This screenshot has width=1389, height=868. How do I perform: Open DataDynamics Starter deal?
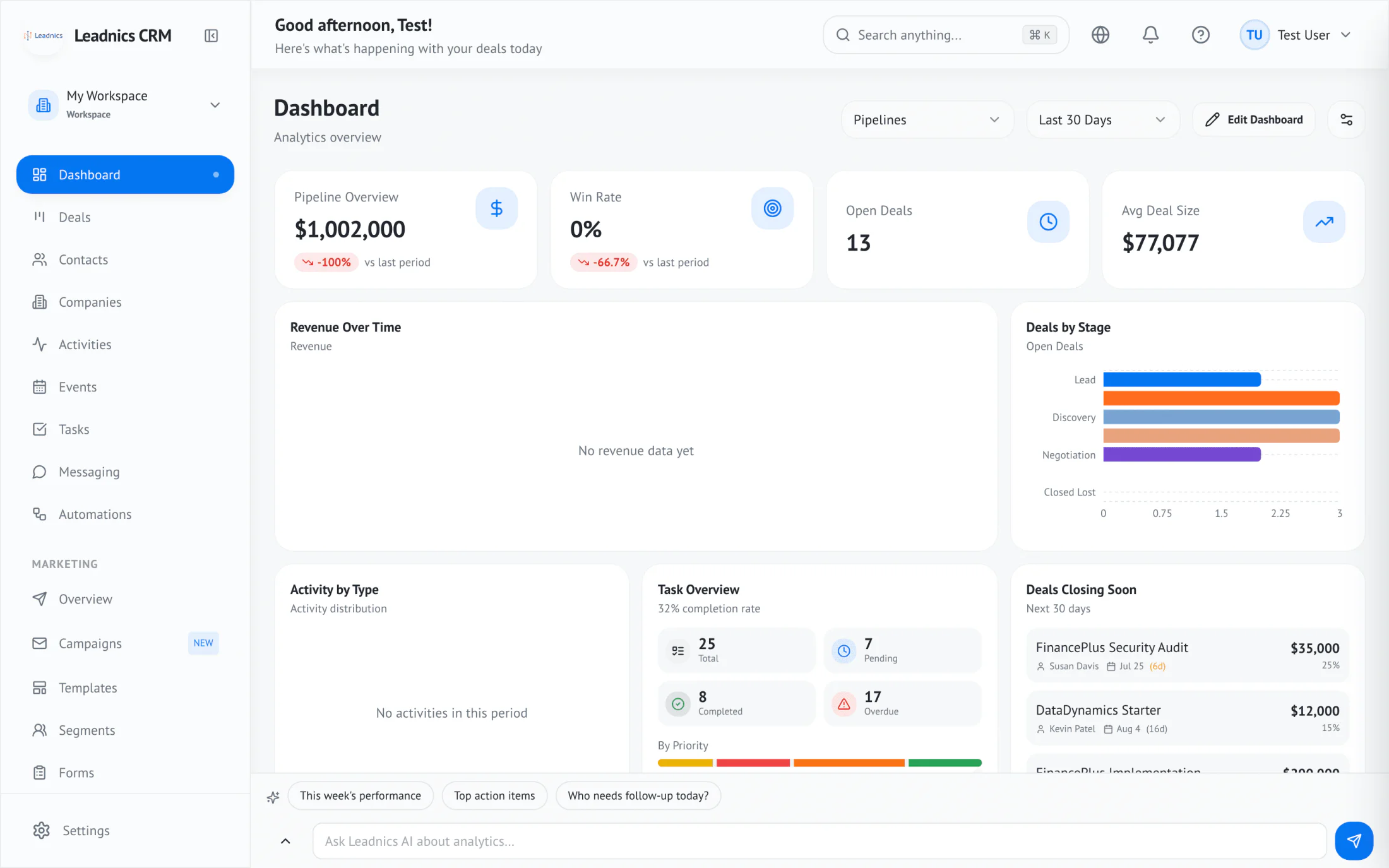(x=1187, y=718)
